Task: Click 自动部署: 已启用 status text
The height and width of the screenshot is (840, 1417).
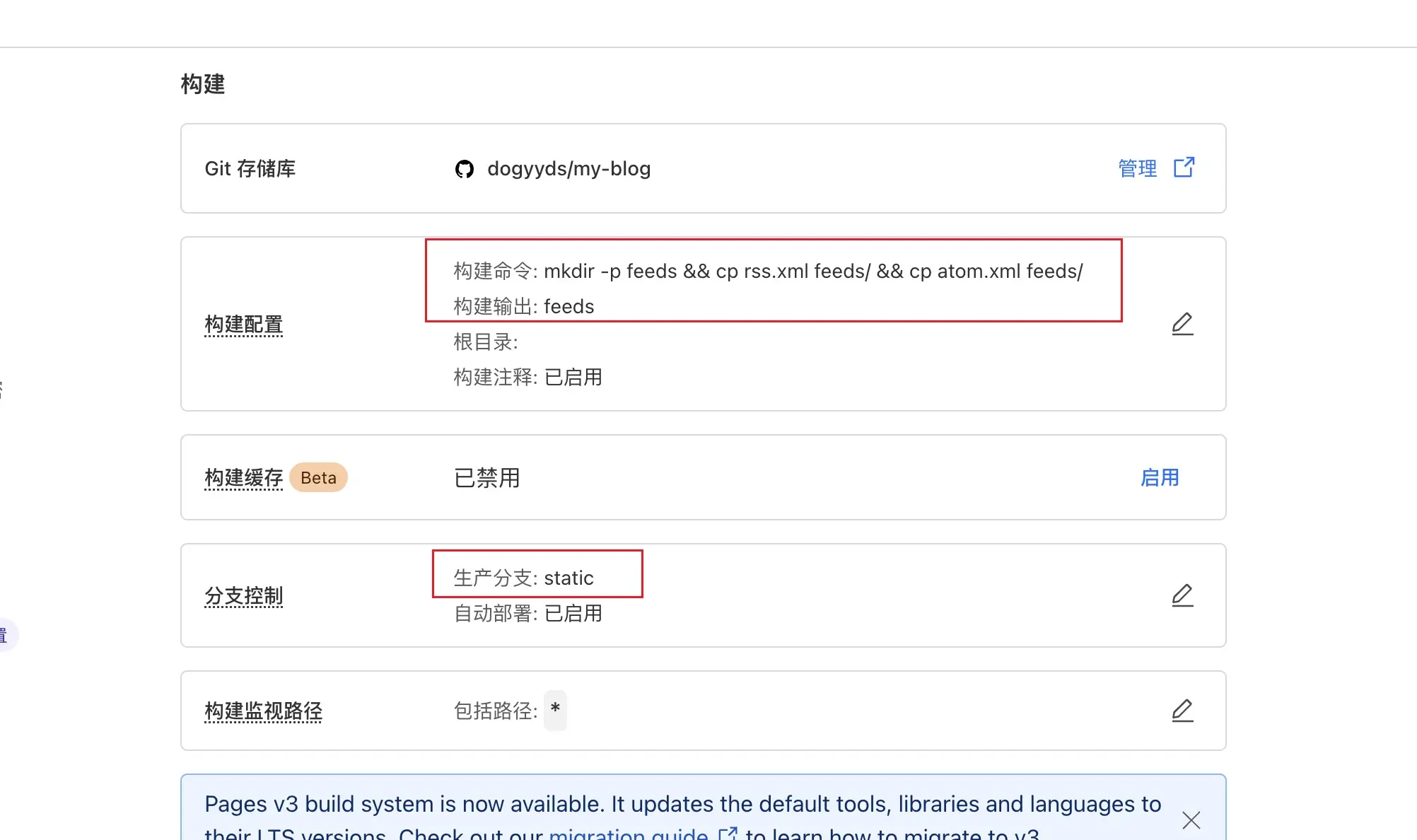Action: [527, 613]
